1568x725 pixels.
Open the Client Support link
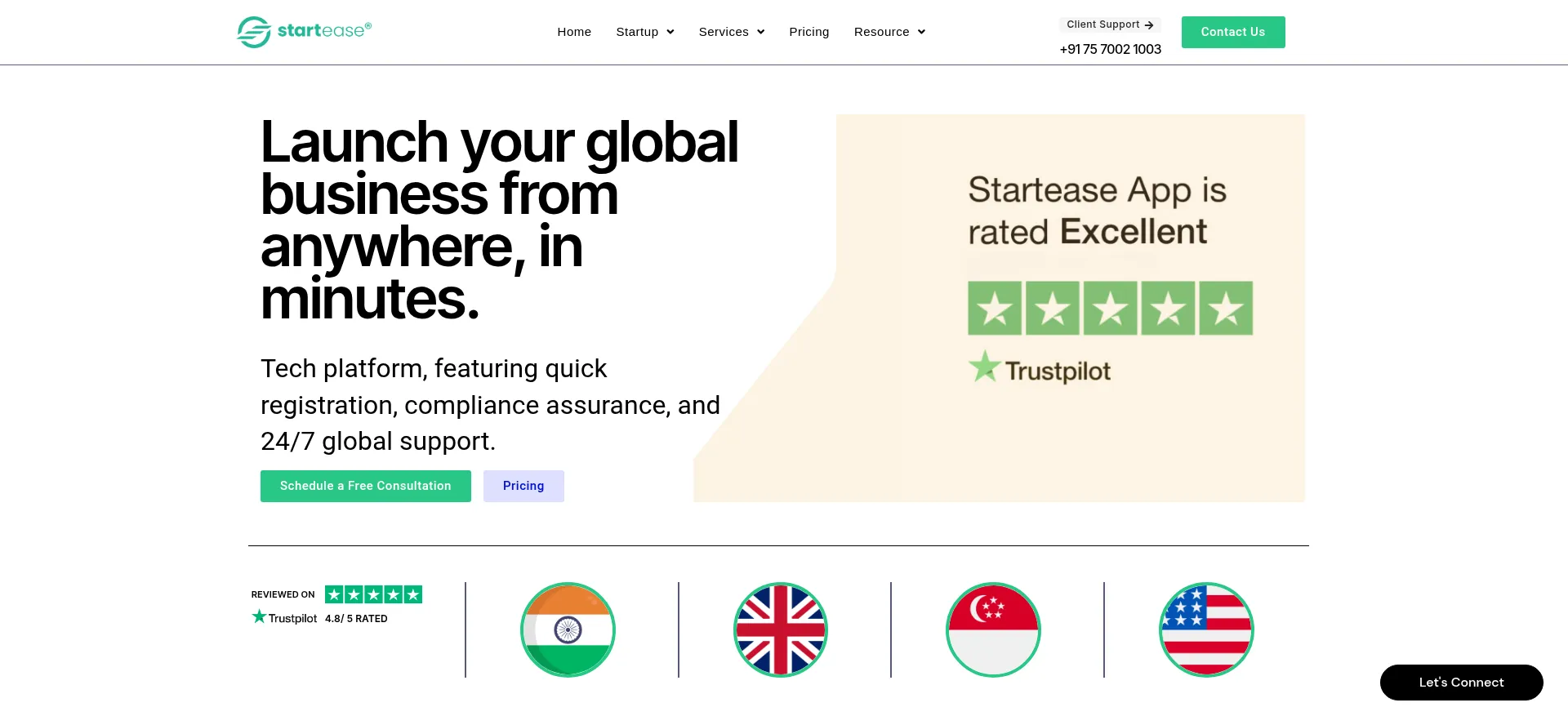pyautogui.click(x=1110, y=24)
